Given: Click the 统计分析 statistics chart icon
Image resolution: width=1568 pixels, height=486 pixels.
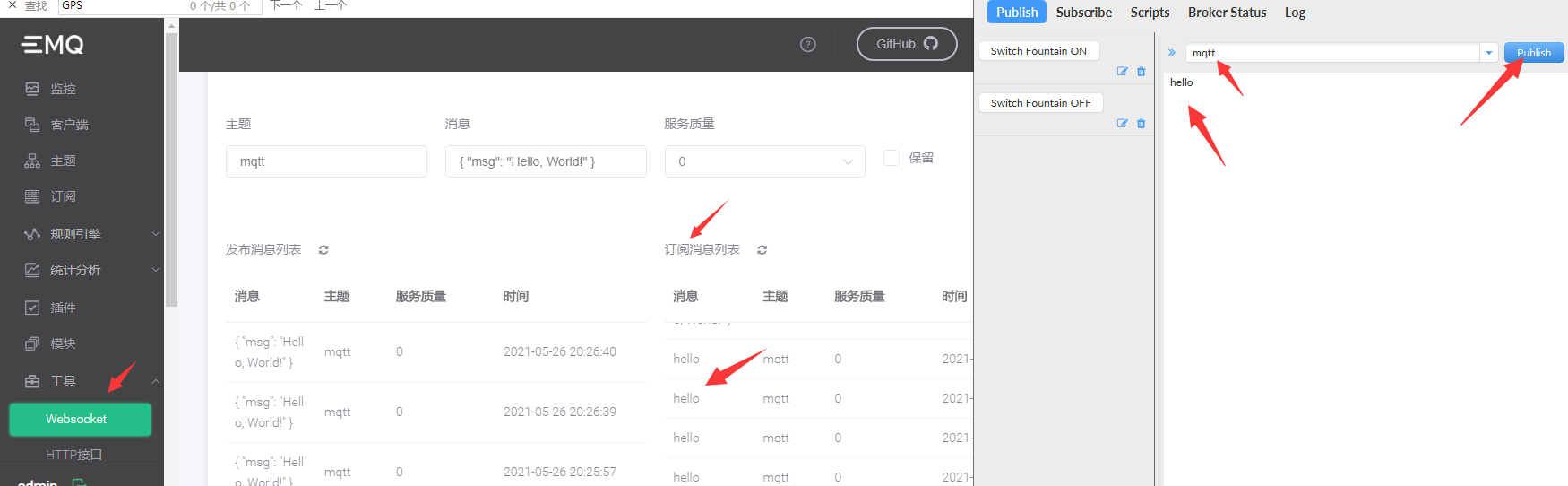Looking at the screenshot, I should coord(32,270).
